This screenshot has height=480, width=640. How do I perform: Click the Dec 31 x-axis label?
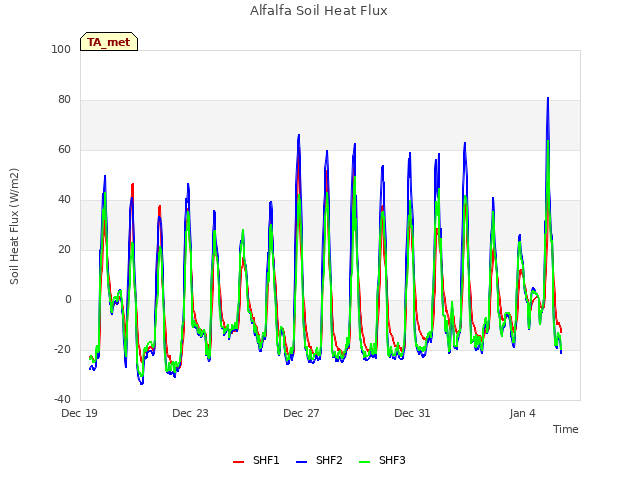412,413
